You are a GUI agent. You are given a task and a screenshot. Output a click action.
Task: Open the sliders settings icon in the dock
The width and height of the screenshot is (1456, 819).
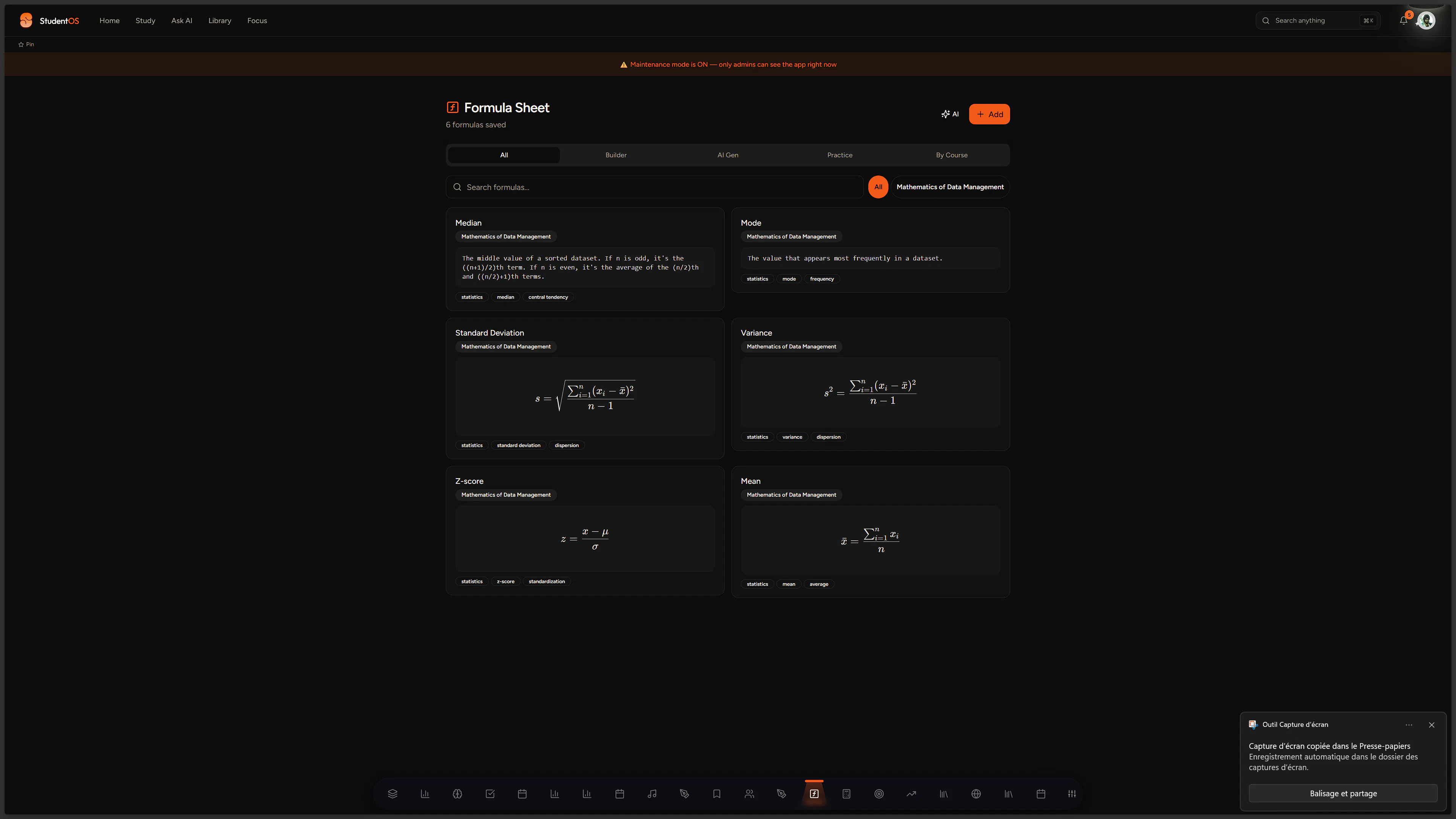point(1072,794)
